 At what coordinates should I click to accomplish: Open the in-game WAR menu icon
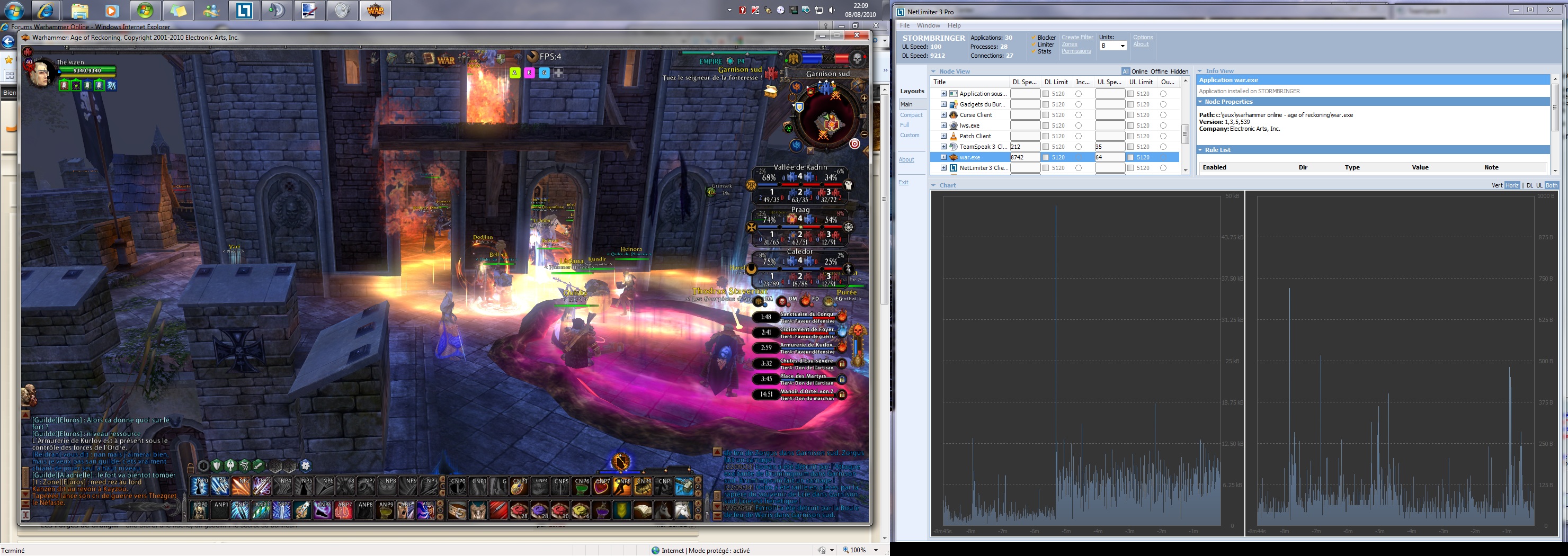pyautogui.click(x=446, y=60)
